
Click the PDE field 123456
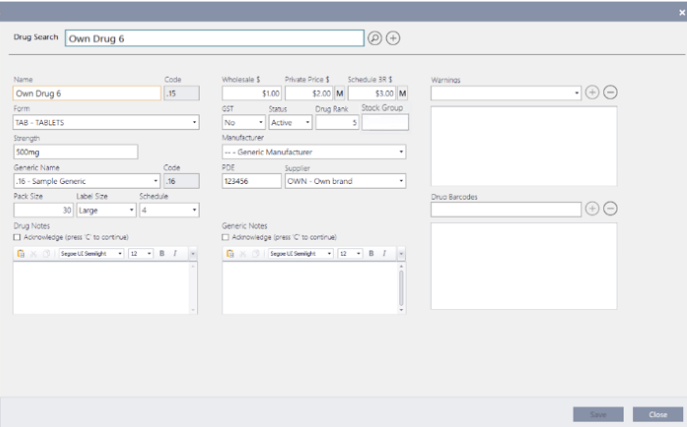coord(252,181)
